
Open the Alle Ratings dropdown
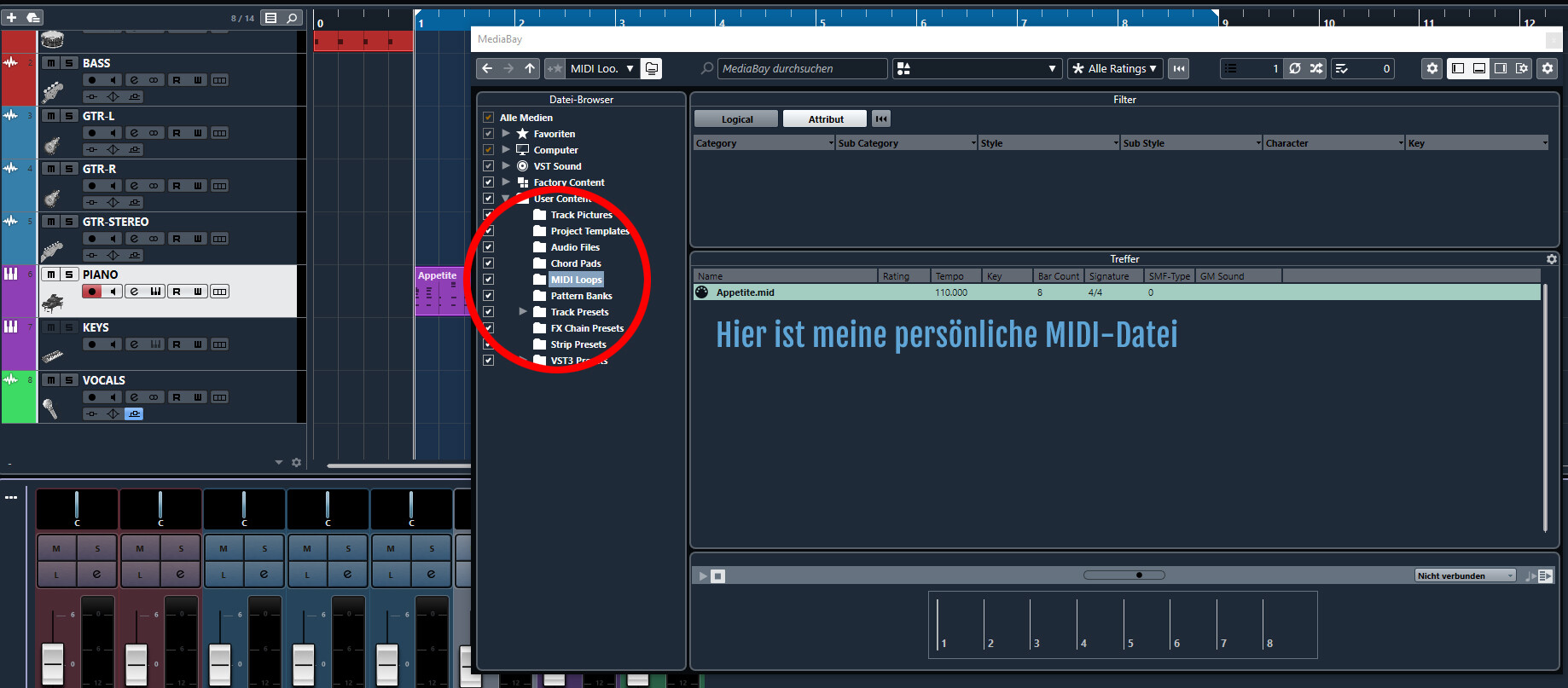coord(1115,68)
